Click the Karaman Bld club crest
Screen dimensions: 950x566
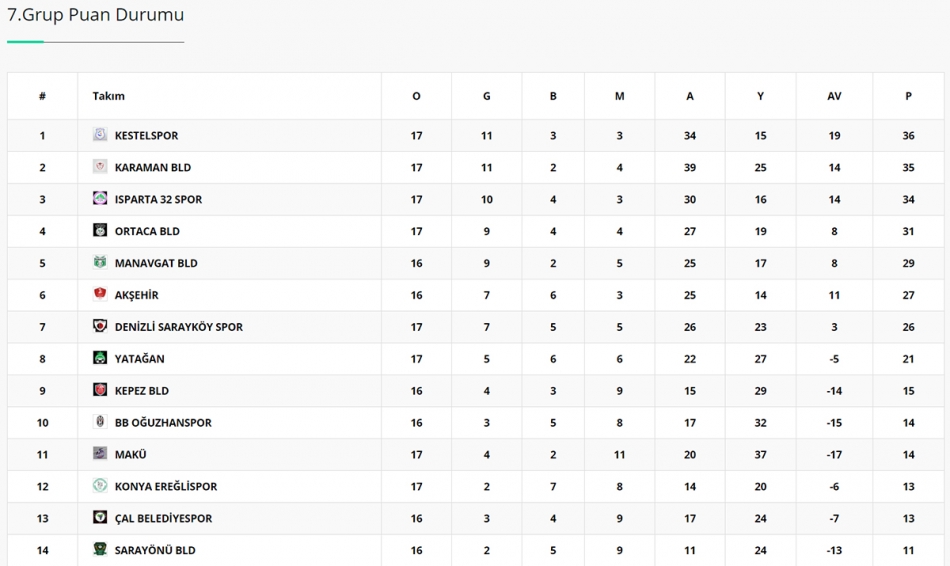click(100, 167)
